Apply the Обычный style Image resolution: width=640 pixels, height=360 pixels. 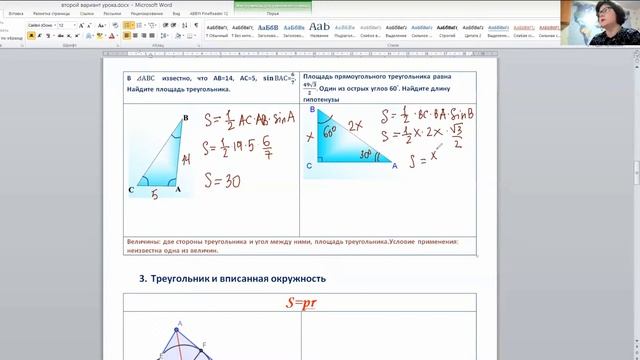[x=217, y=31]
